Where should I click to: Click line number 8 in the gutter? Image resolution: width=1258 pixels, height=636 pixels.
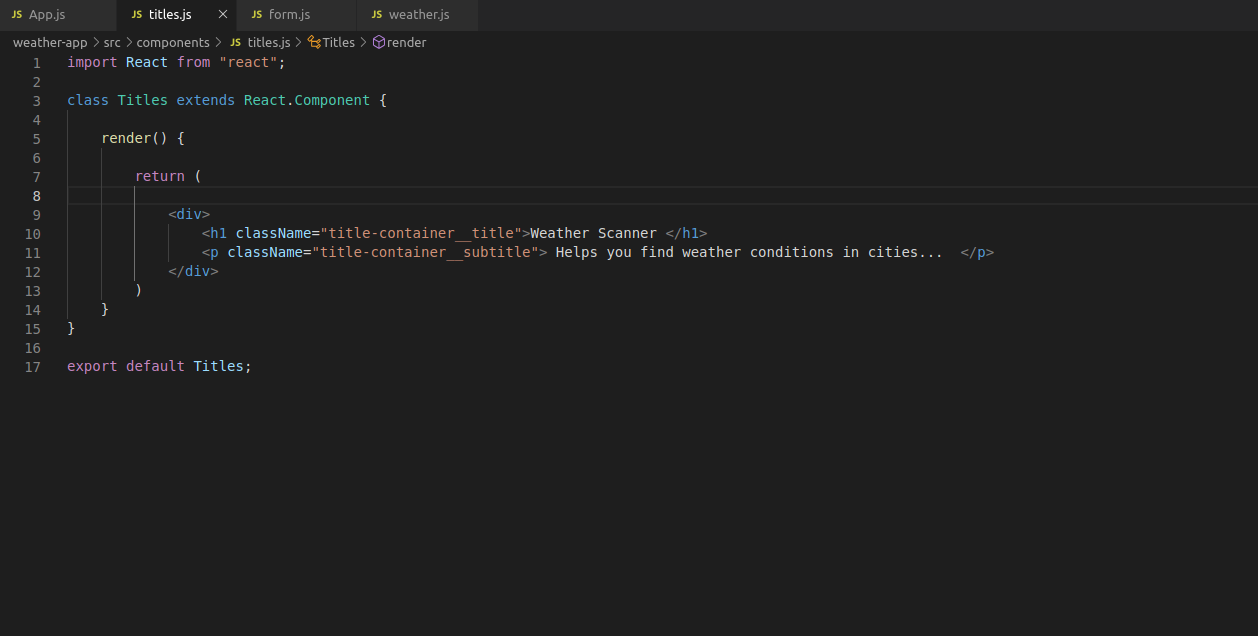(x=37, y=196)
